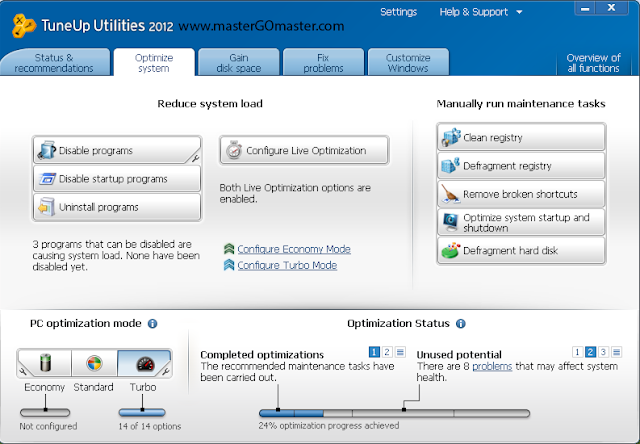The width and height of the screenshot is (640, 444).
Task: Click the Optimize system startup monitor icon
Action: pos(451,222)
